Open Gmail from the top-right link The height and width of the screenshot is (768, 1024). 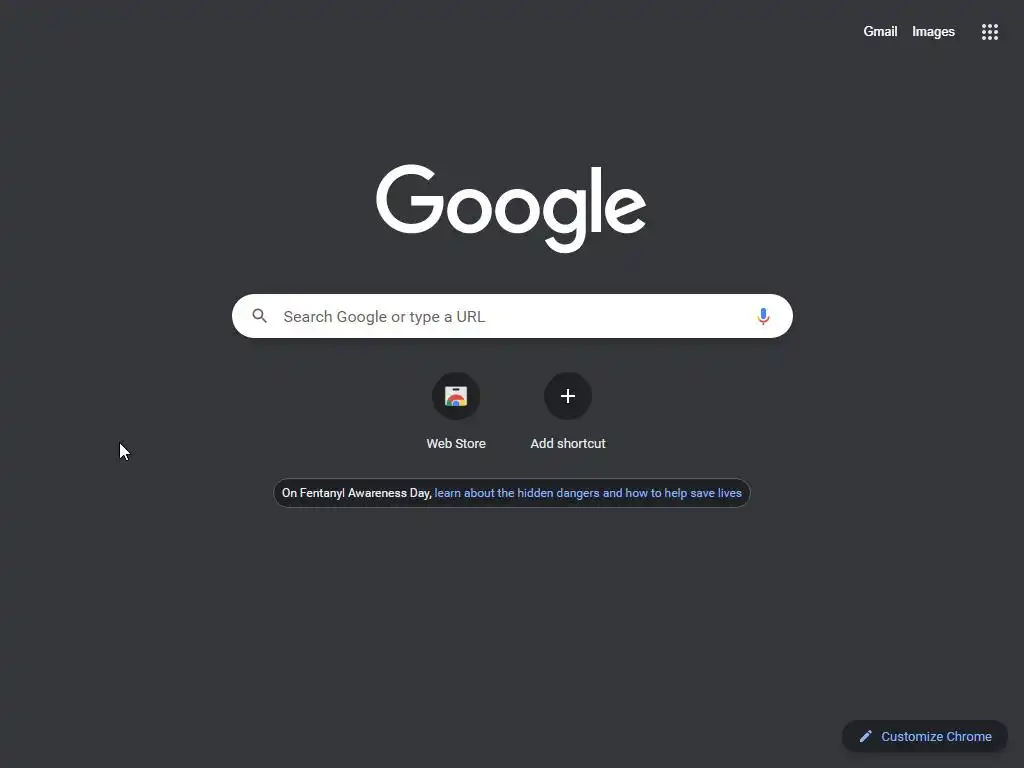pos(880,31)
